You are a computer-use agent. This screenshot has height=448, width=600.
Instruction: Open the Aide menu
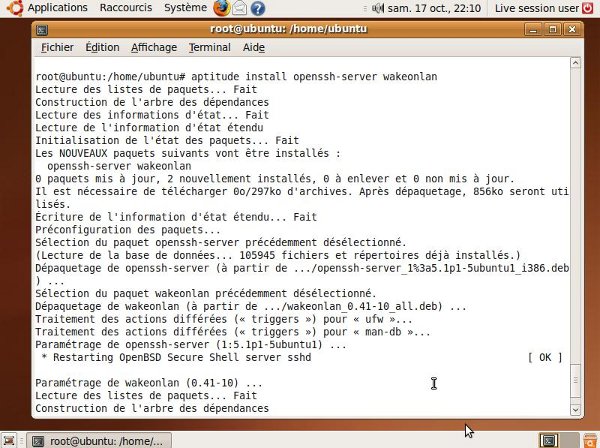(254, 48)
